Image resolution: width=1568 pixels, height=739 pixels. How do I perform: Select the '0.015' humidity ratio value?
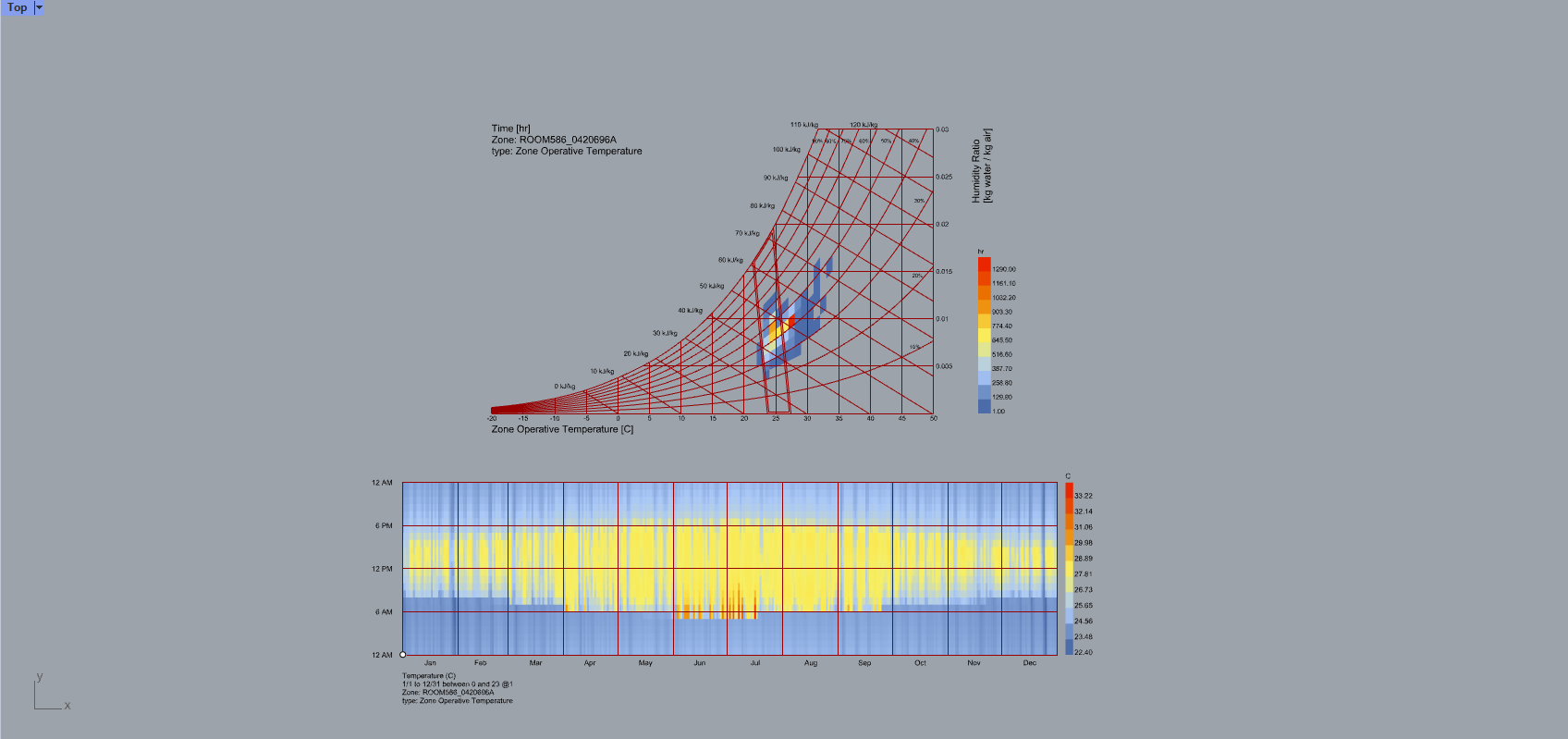point(944,272)
